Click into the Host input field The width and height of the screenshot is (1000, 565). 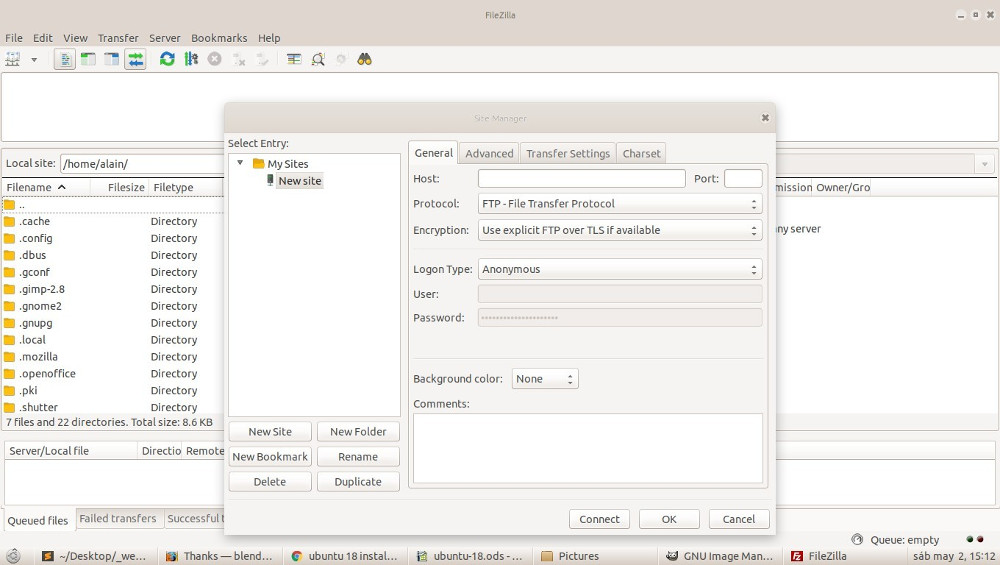pyautogui.click(x=581, y=179)
